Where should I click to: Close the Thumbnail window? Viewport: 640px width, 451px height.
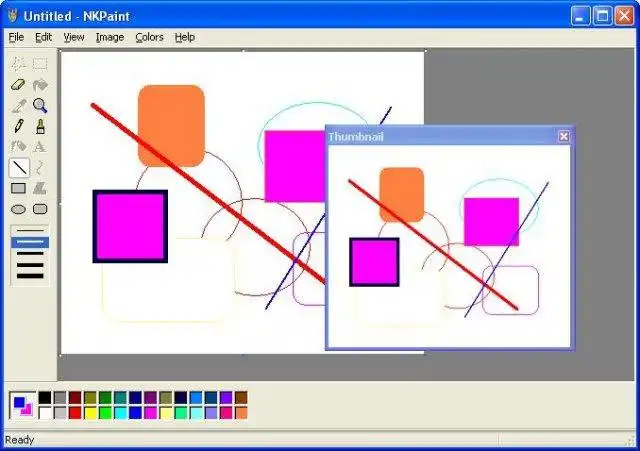[564, 136]
